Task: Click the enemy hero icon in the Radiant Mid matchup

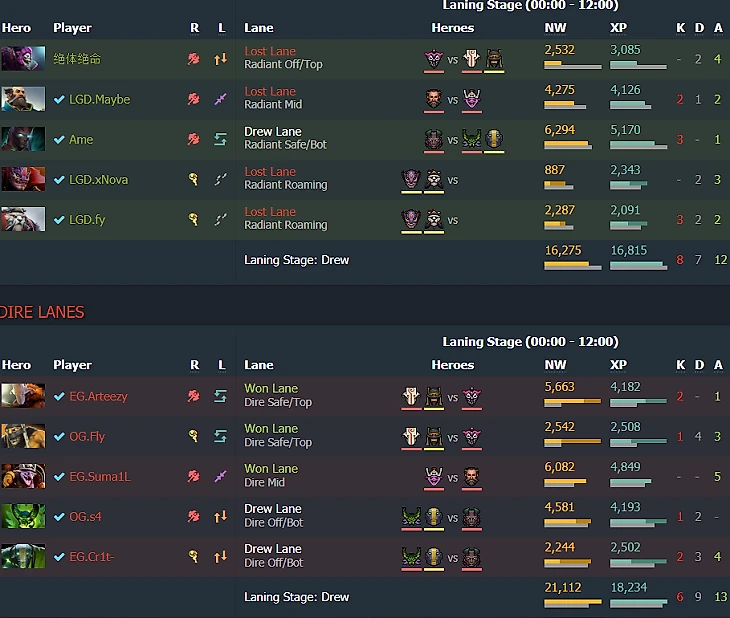Action: [x=472, y=99]
